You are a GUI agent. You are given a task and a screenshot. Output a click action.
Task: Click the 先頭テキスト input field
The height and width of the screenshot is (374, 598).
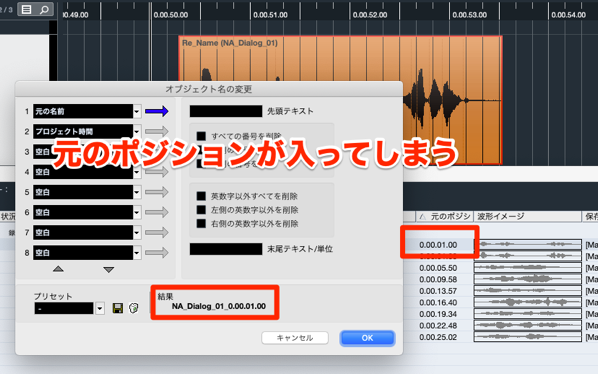point(226,111)
